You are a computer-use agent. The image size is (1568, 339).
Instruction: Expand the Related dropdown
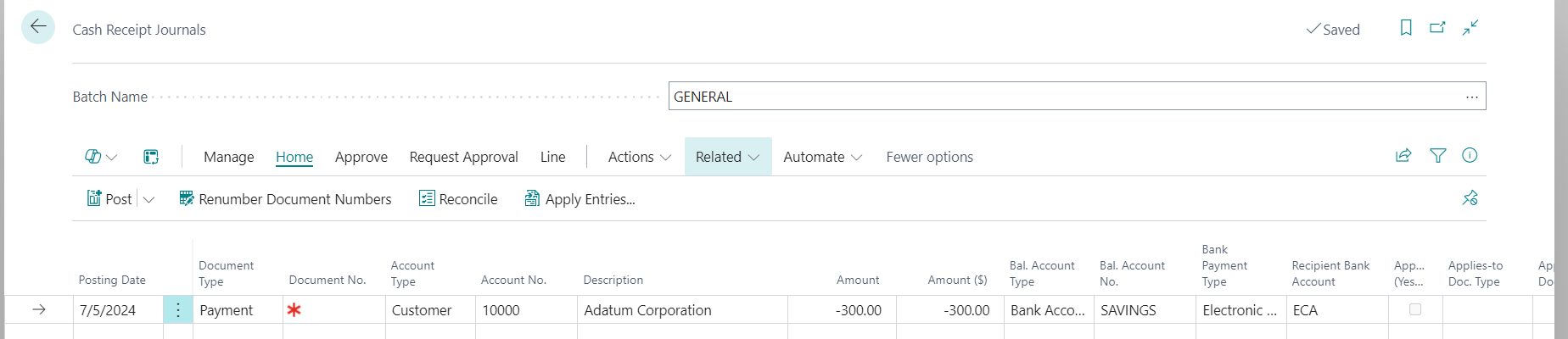point(728,157)
